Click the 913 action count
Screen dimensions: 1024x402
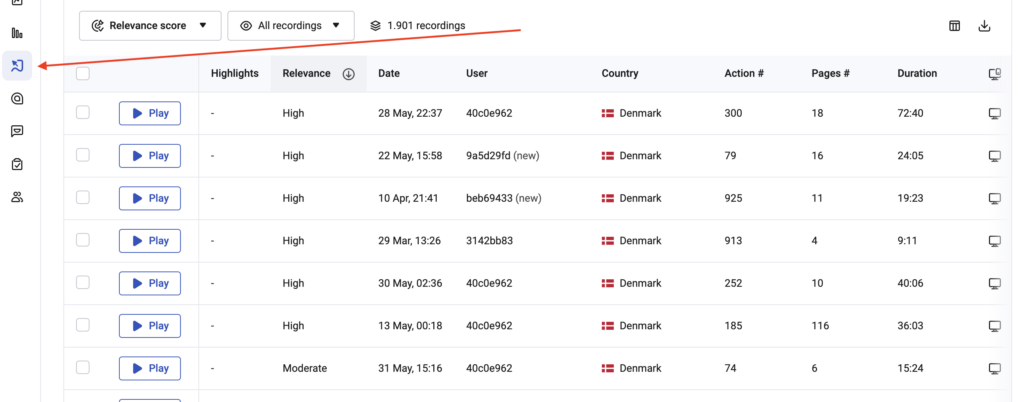(x=733, y=241)
